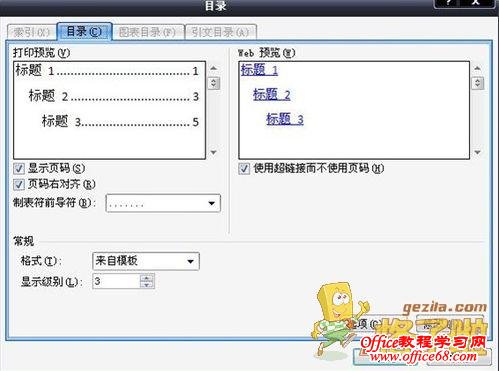Screen dimensions: 499x371
Task: Click the 标题 2 link in Web preview
Action: pos(272,94)
